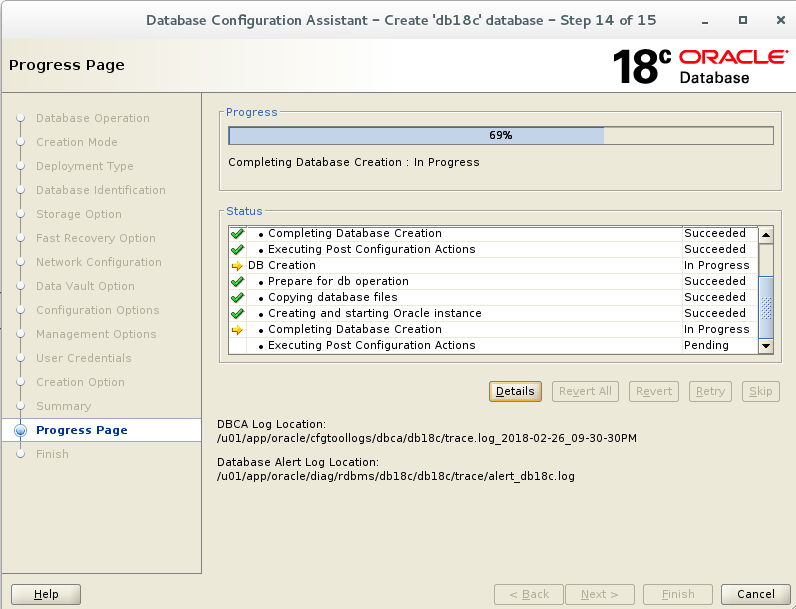Click the 69% progress bar
Image resolution: width=796 pixels, height=609 pixels.
501,136
